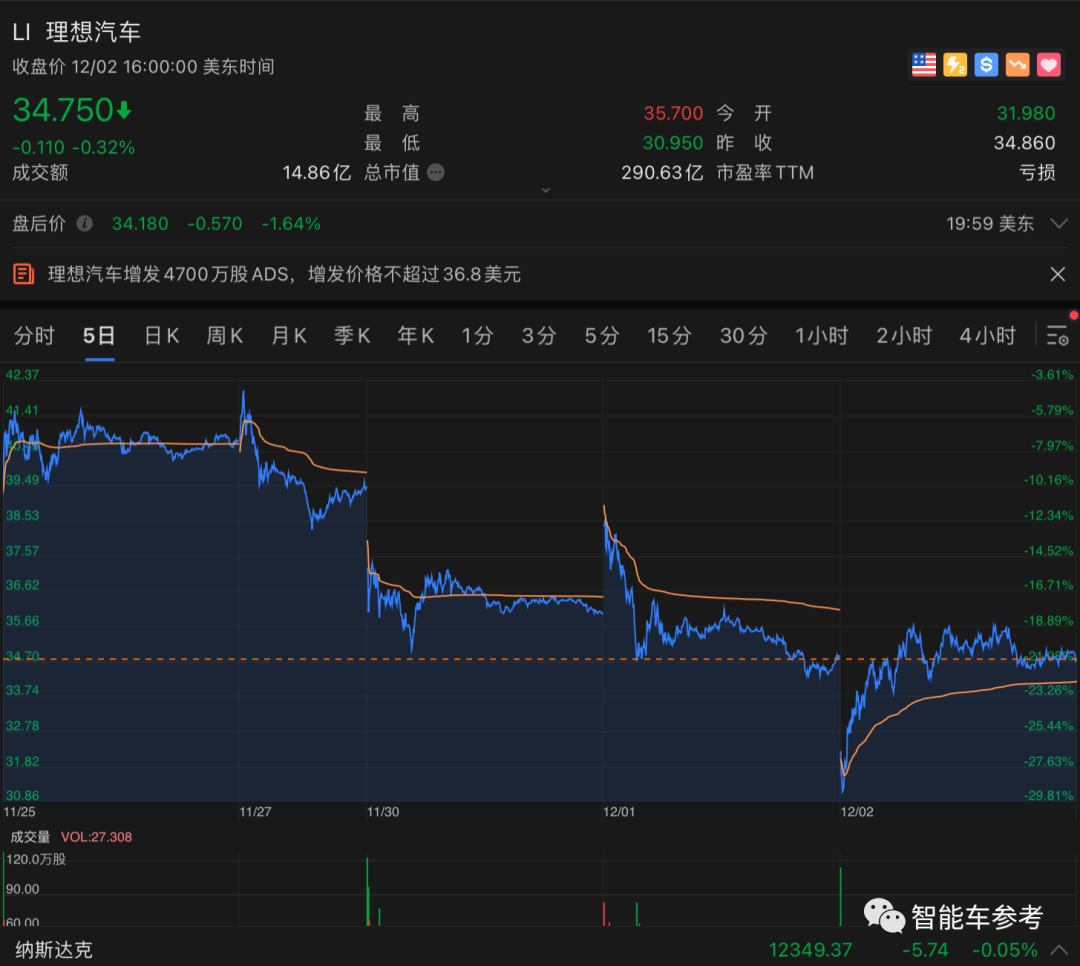1080x966 pixels.
Task: Tap the 总市值 value 290.63亿
Action: [662, 172]
